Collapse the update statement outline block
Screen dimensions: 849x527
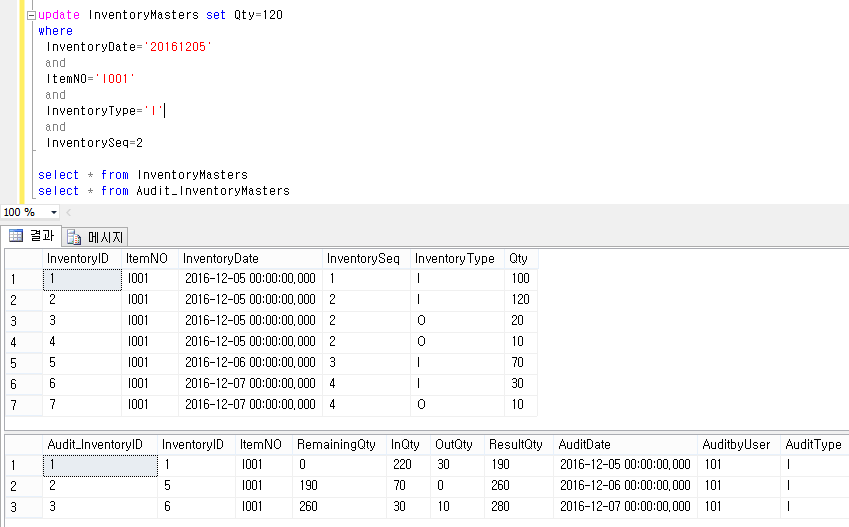[30, 16]
